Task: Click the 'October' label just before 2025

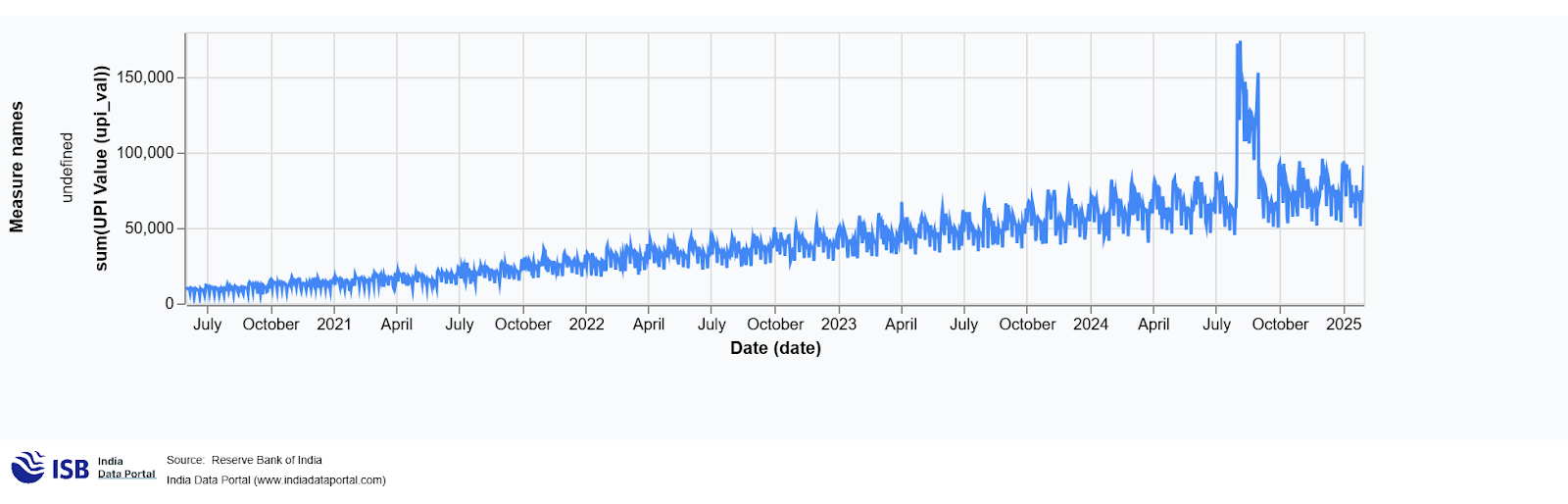Action: [x=1280, y=325]
